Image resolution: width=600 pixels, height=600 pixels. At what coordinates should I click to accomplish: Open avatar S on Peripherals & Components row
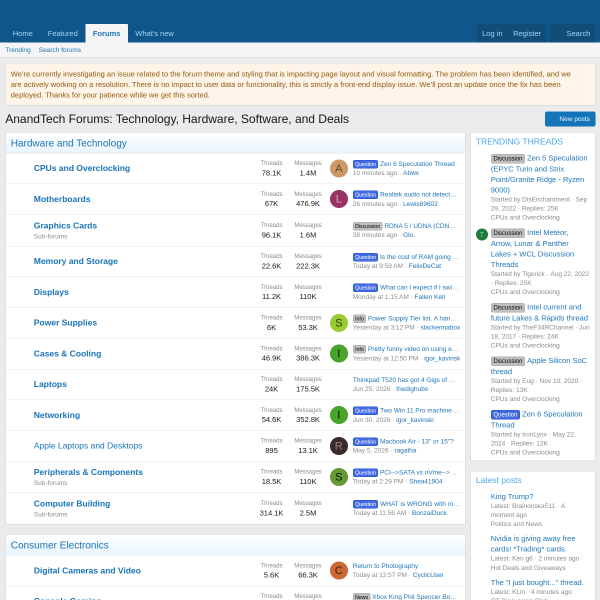[339, 477]
